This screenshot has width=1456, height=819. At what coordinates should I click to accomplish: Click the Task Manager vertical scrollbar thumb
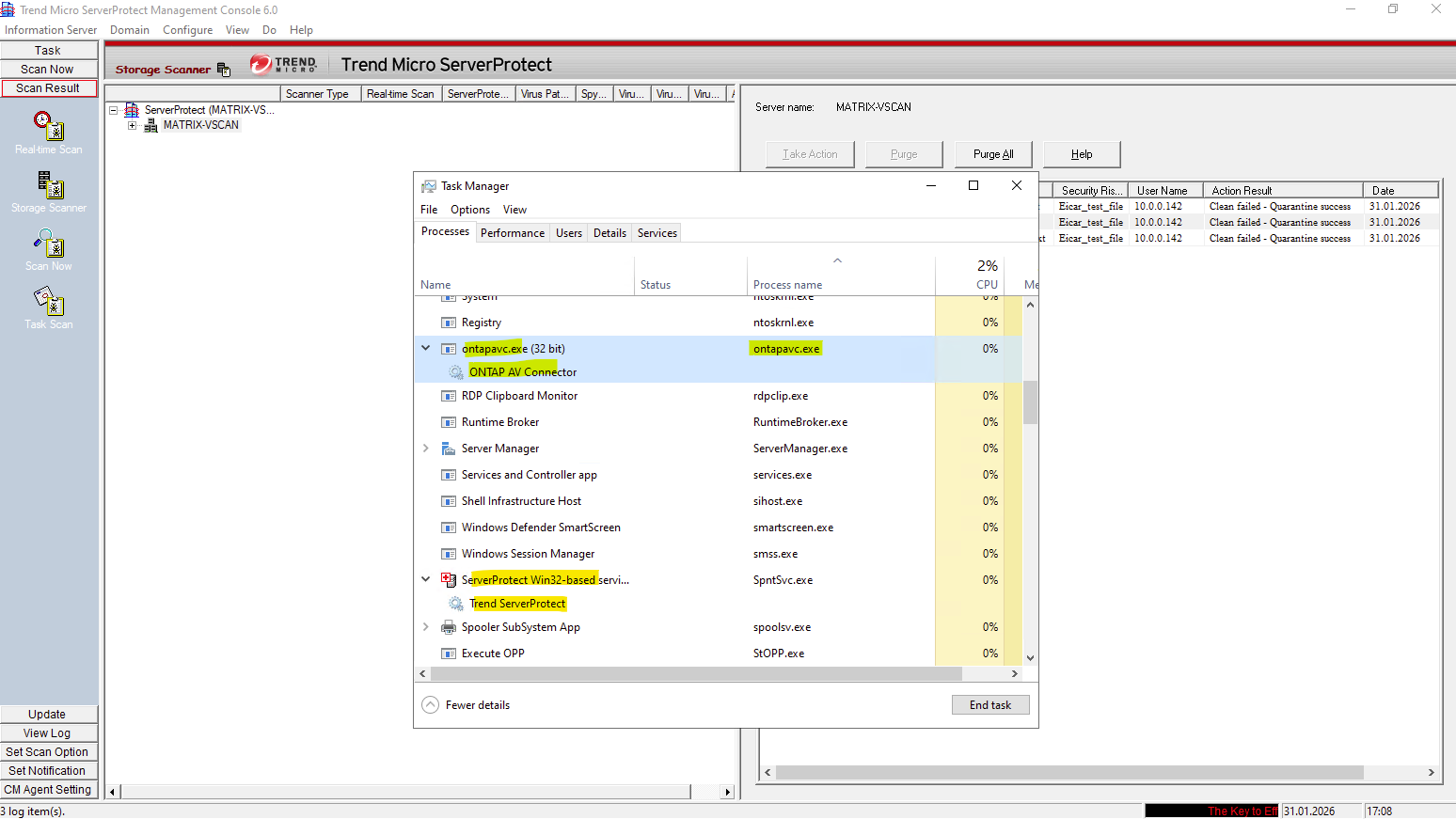click(x=1030, y=402)
